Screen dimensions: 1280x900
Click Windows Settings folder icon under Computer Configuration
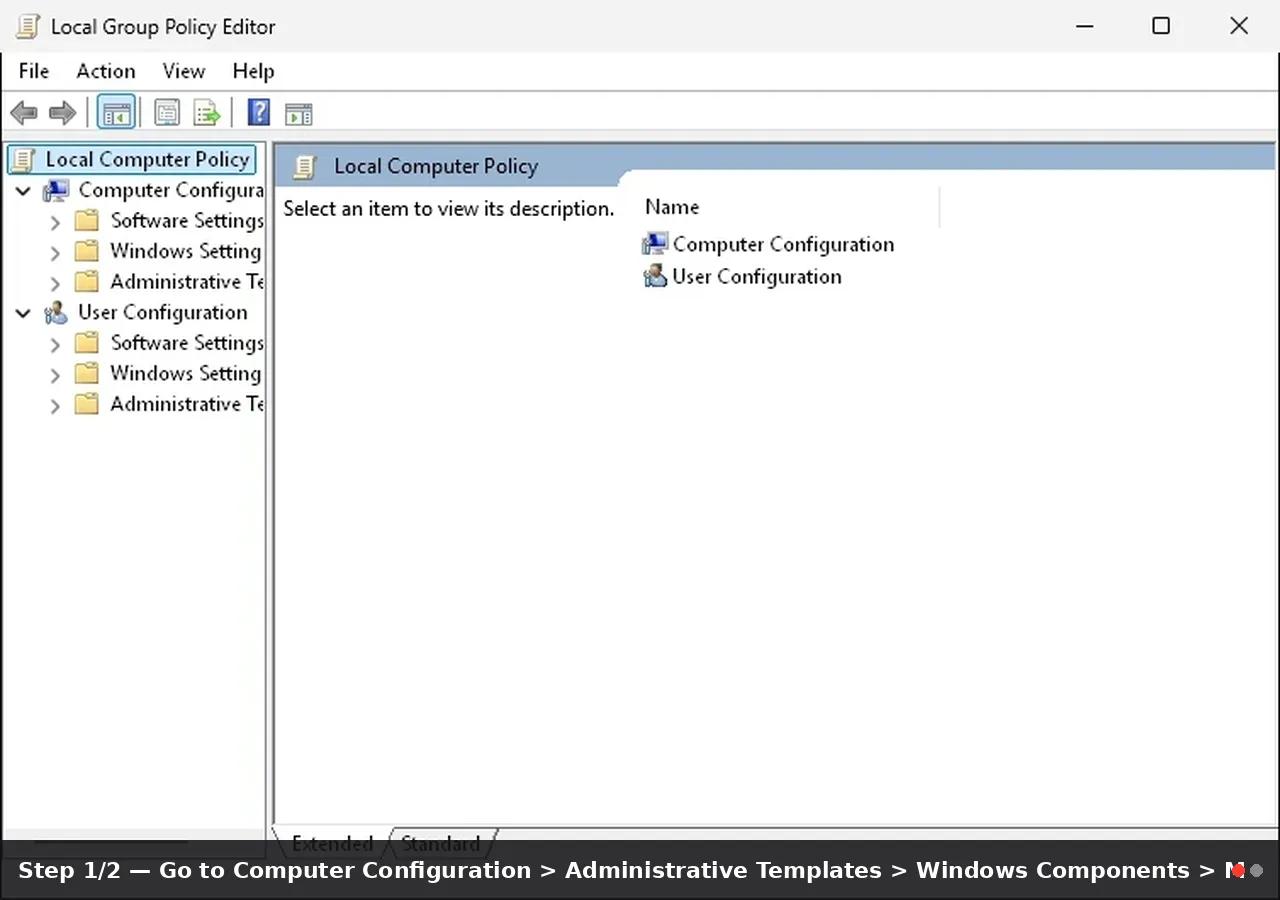[x=87, y=251]
